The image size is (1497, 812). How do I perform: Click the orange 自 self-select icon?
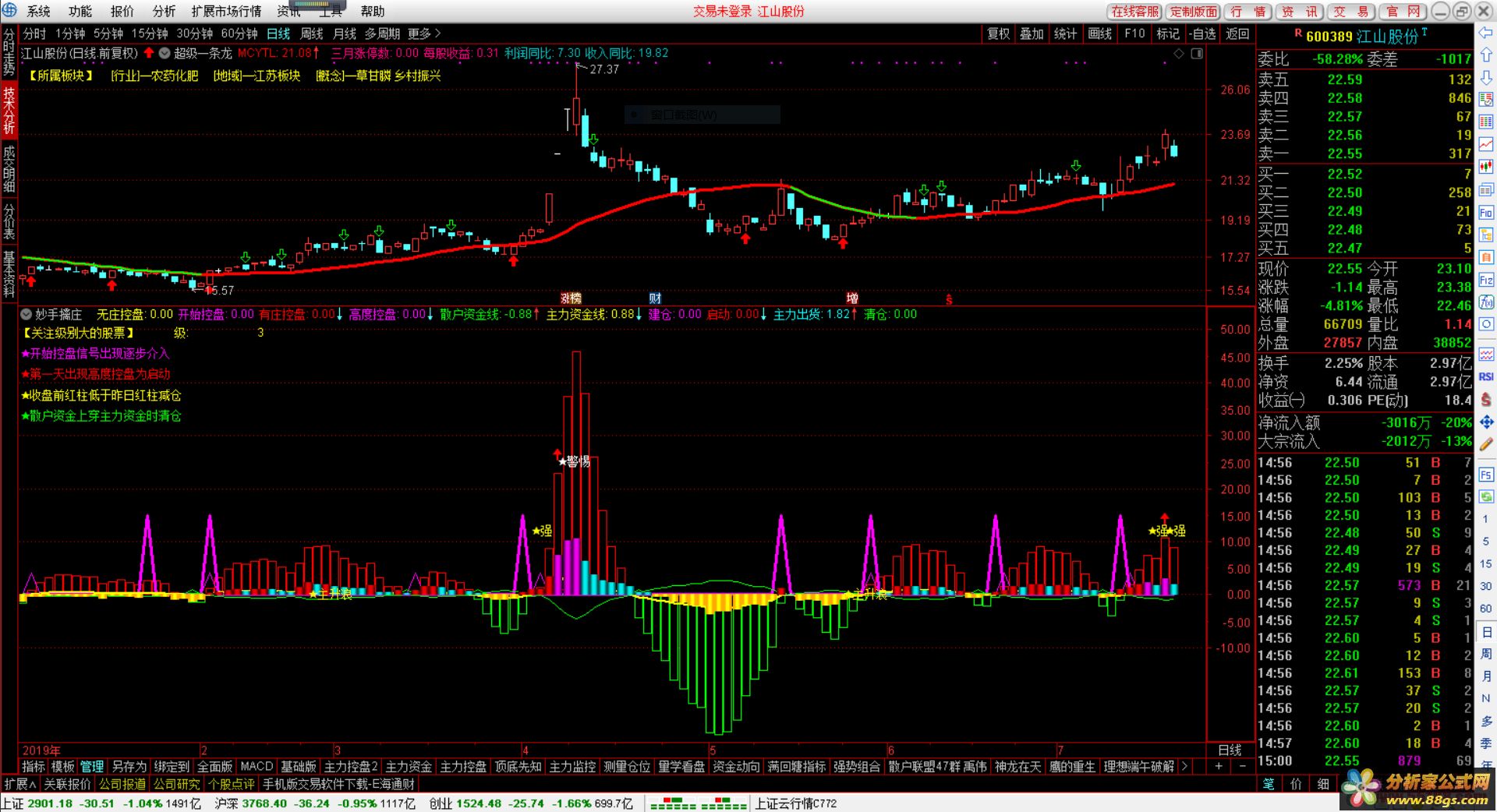click(1486, 257)
